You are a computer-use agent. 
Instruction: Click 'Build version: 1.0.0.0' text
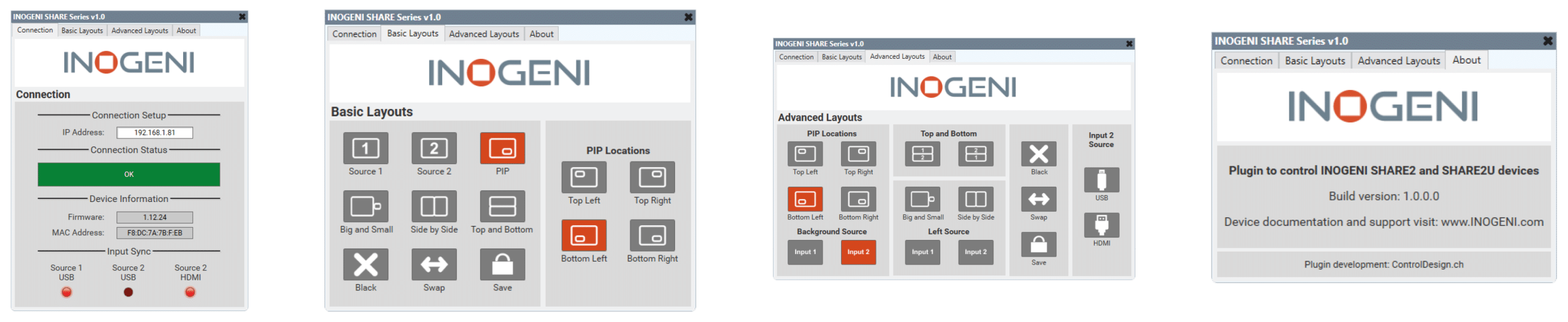1383,197
